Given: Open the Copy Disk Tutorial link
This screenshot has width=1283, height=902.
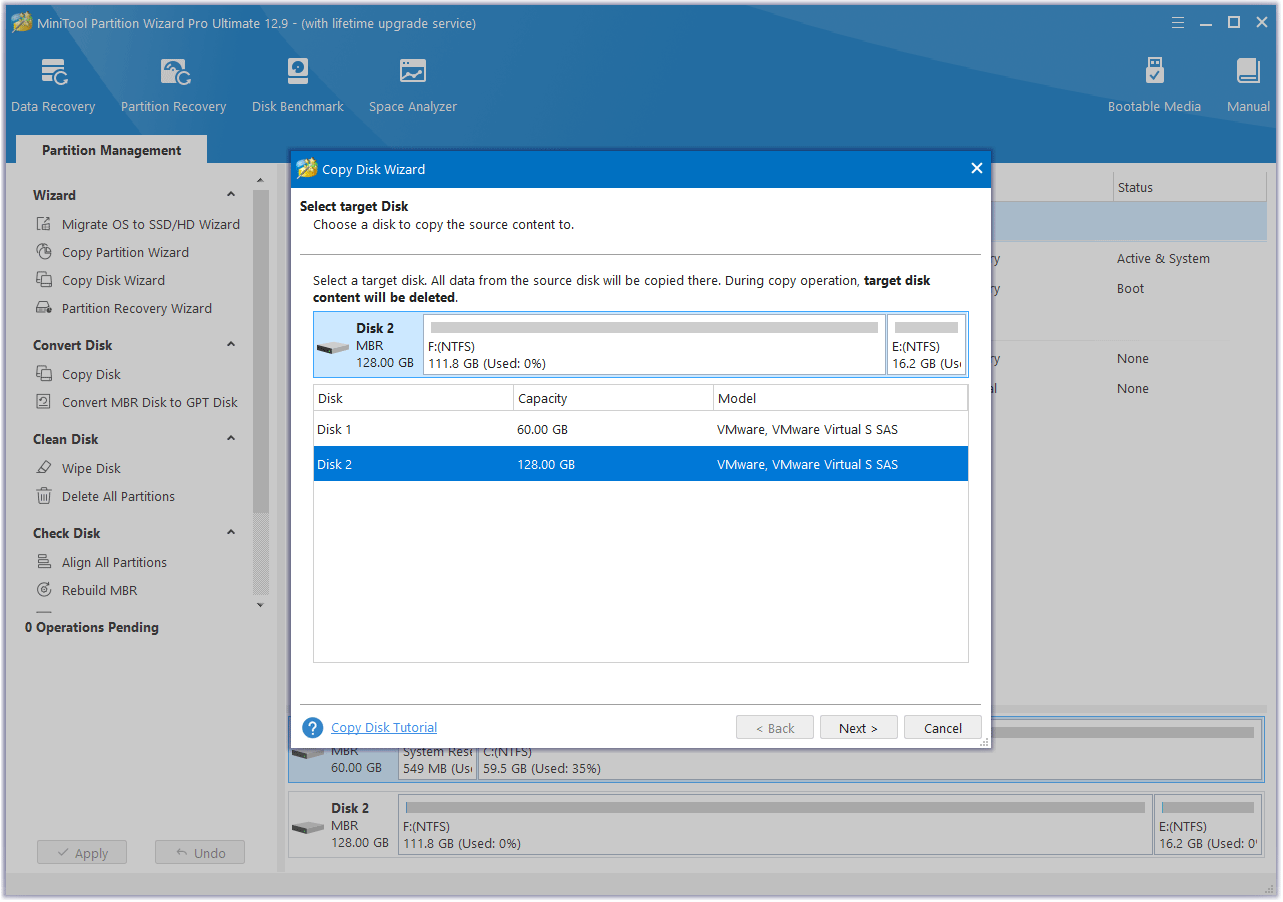Looking at the screenshot, I should tap(384, 728).
